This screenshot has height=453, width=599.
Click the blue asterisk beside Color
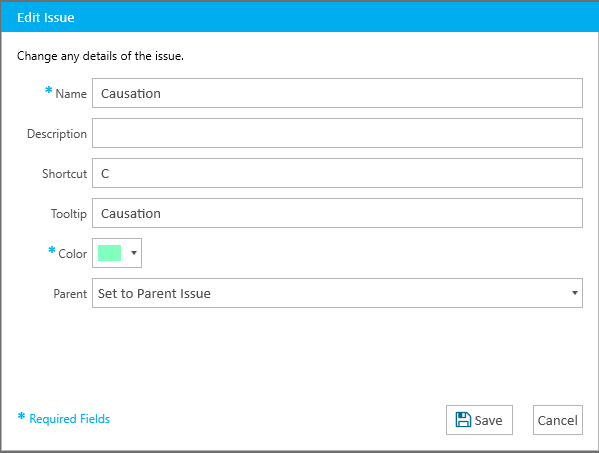[x=52, y=251]
